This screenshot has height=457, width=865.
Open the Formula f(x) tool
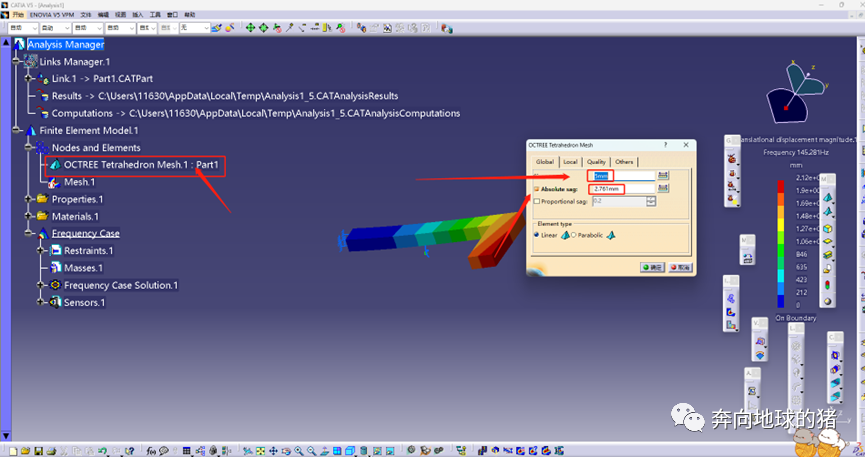[x=151, y=451]
